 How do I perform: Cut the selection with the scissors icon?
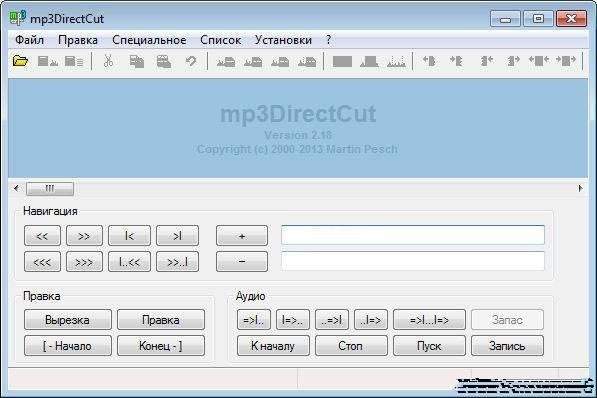pos(109,61)
